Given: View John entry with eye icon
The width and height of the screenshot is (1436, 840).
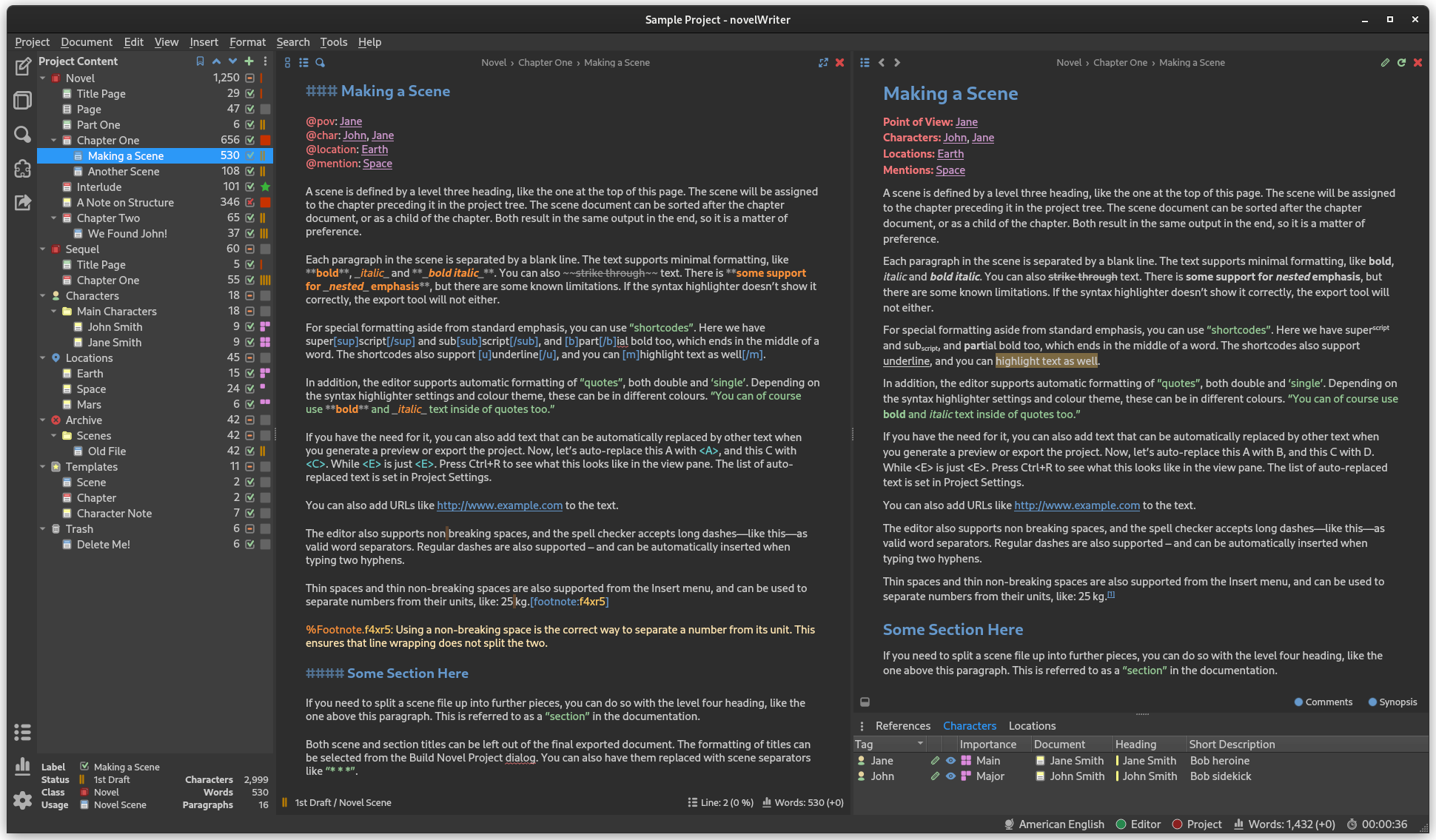Looking at the screenshot, I should pyautogui.click(x=950, y=776).
